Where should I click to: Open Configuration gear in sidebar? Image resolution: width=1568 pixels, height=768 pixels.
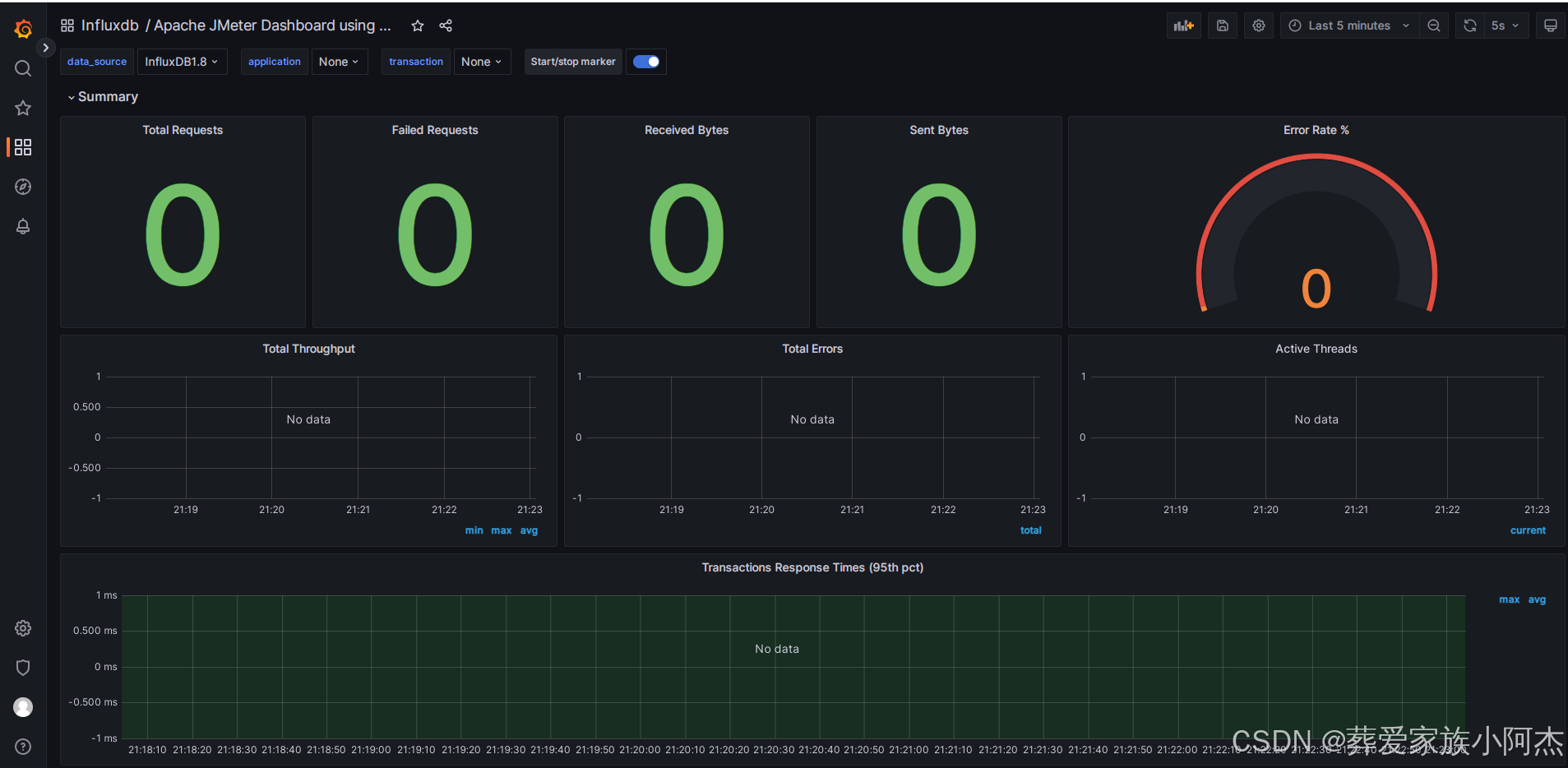(23, 628)
